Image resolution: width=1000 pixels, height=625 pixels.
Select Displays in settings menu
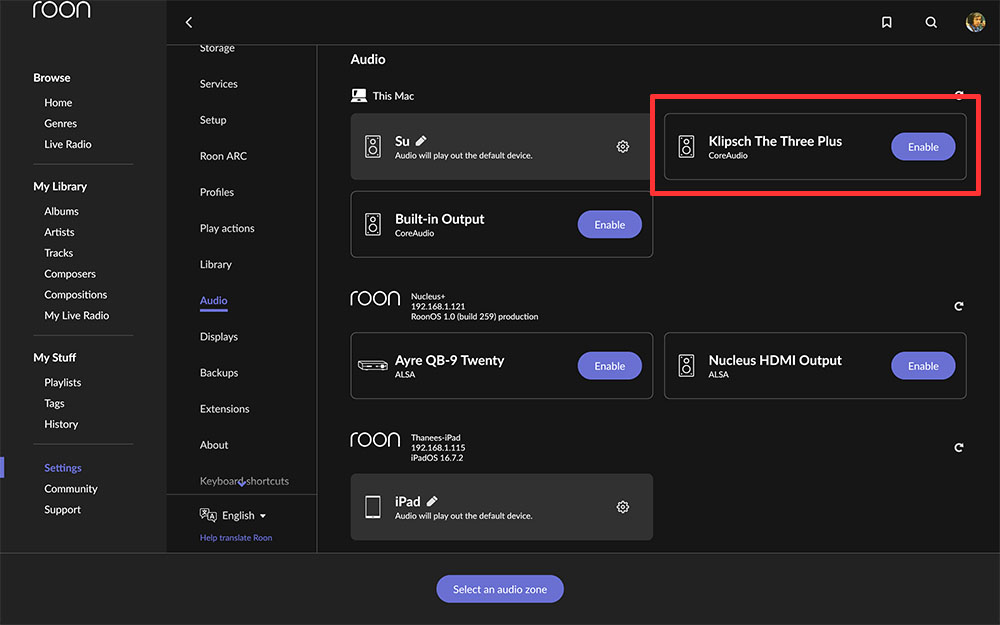click(218, 337)
